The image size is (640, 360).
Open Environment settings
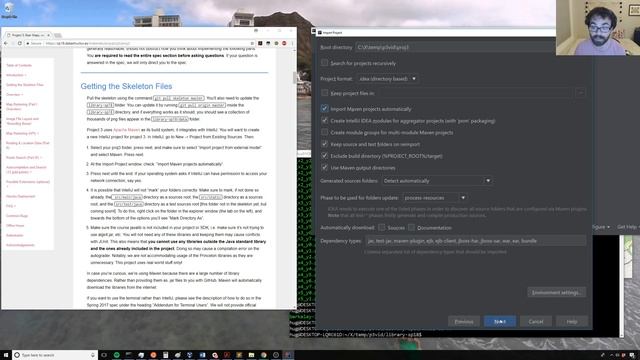(x=557, y=293)
